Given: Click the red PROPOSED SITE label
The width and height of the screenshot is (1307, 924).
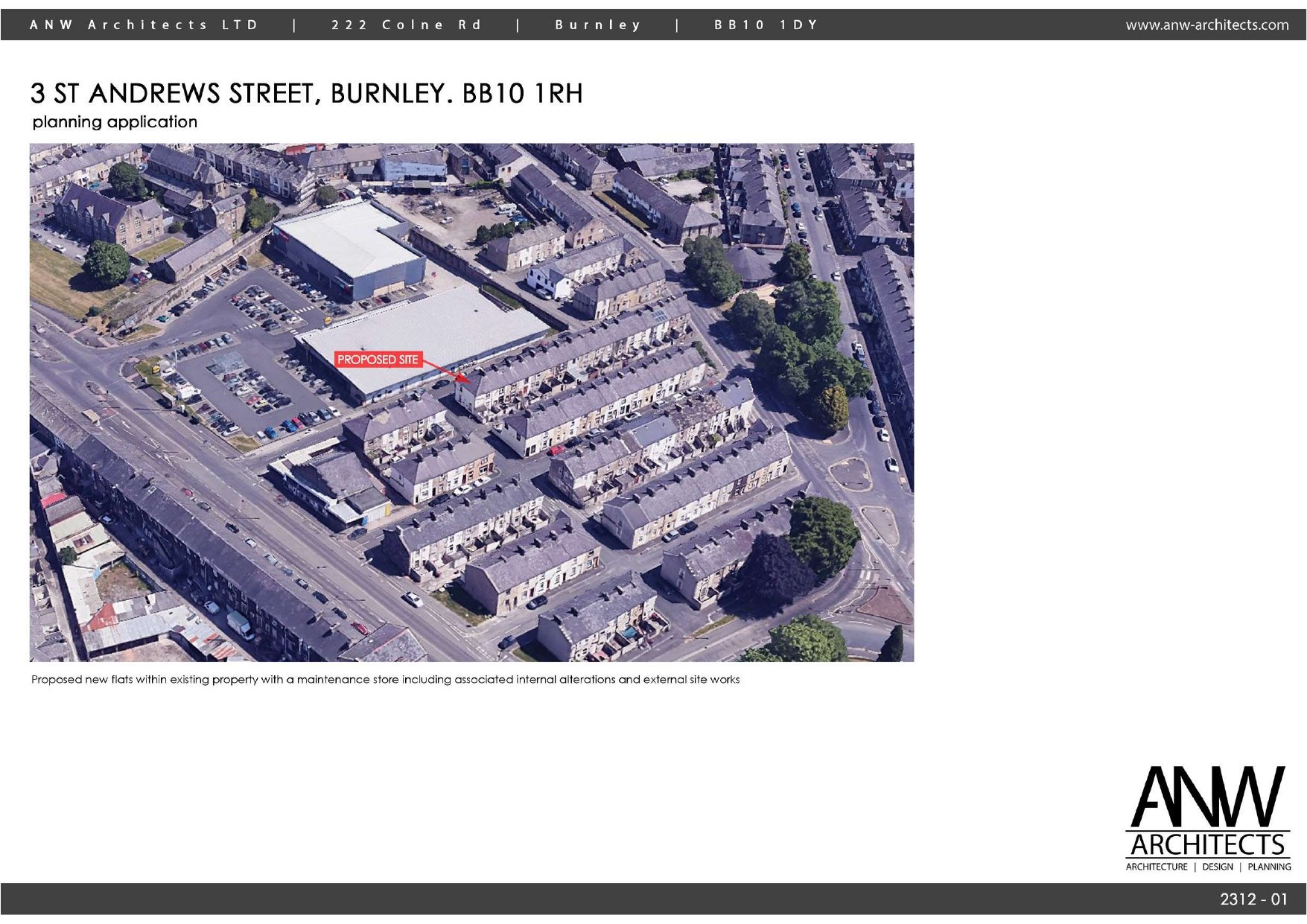Looking at the screenshot, I should (x=378, y=360).
